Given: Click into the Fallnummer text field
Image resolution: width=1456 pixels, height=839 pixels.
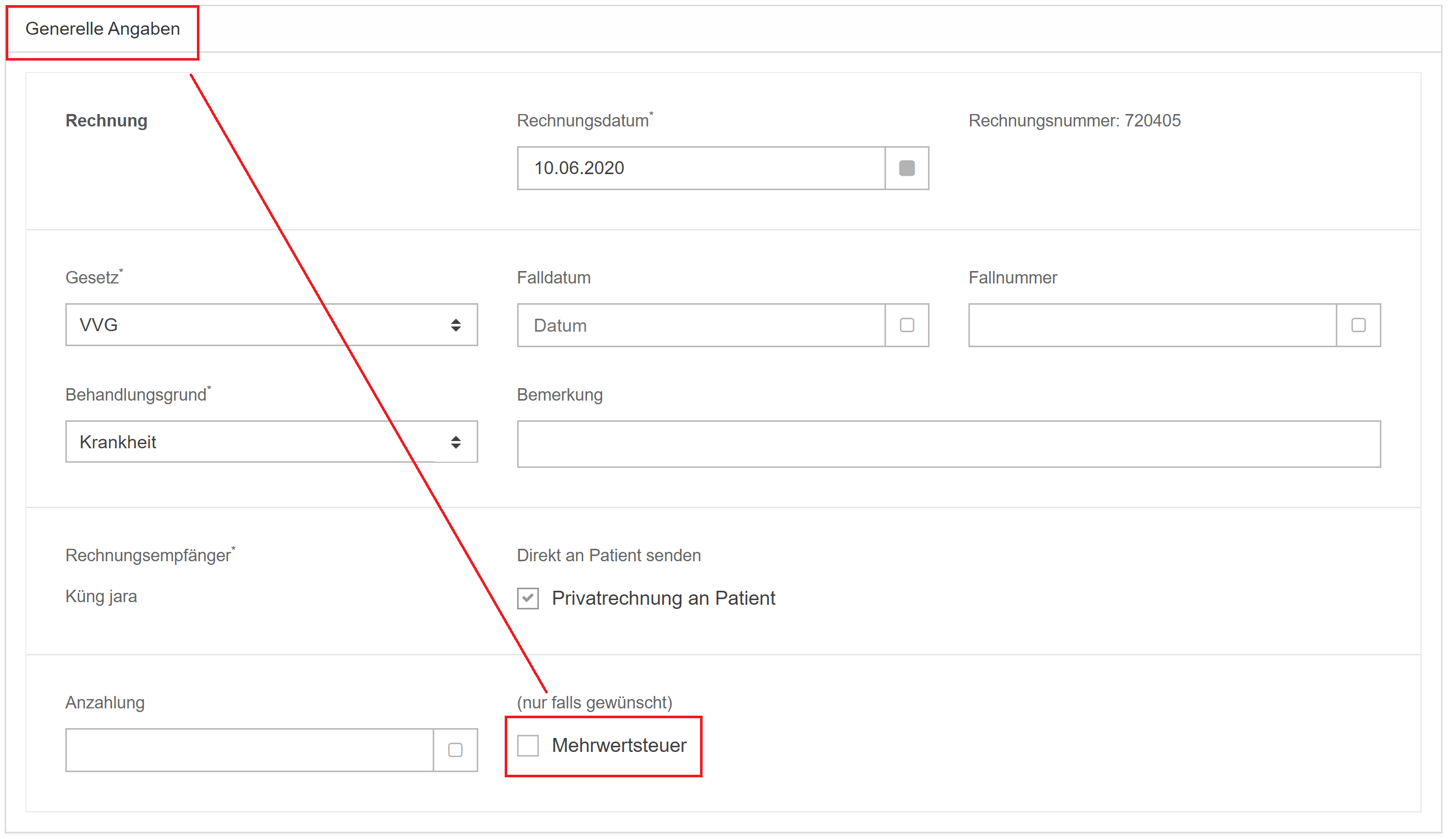Looking at the screenshot, I should tap(1152, 325).
